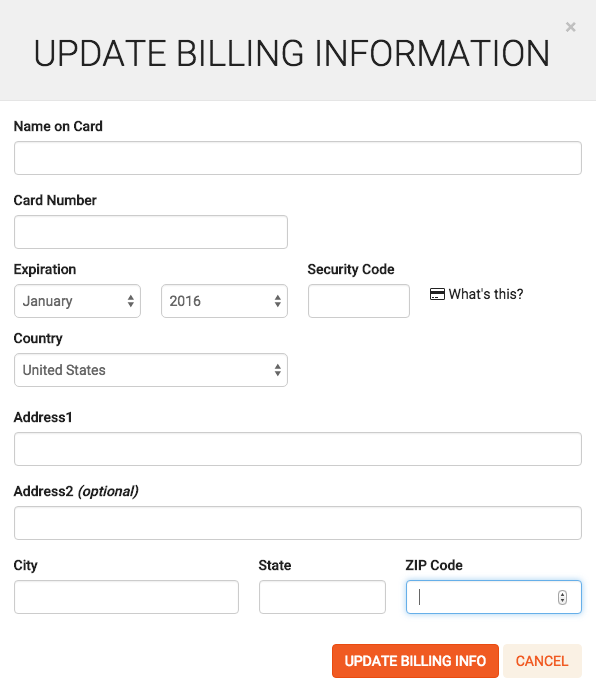
Task: Click the Name on Card label
Action: point(58,126)
